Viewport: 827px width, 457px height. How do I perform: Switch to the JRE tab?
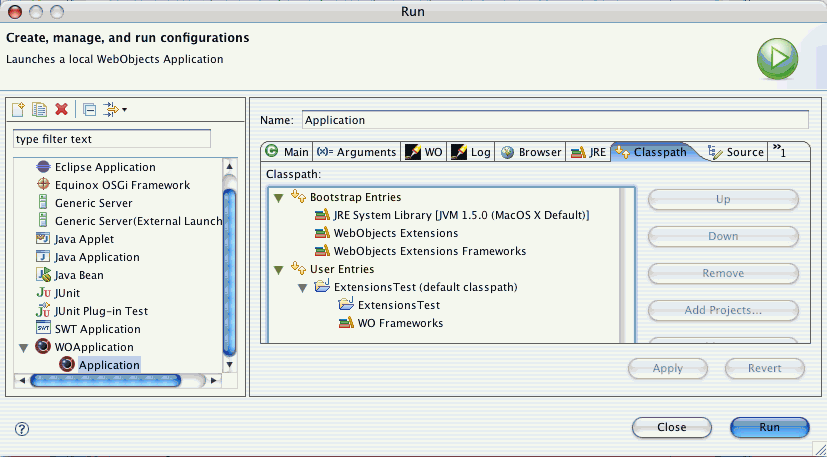tap(588, 151)
